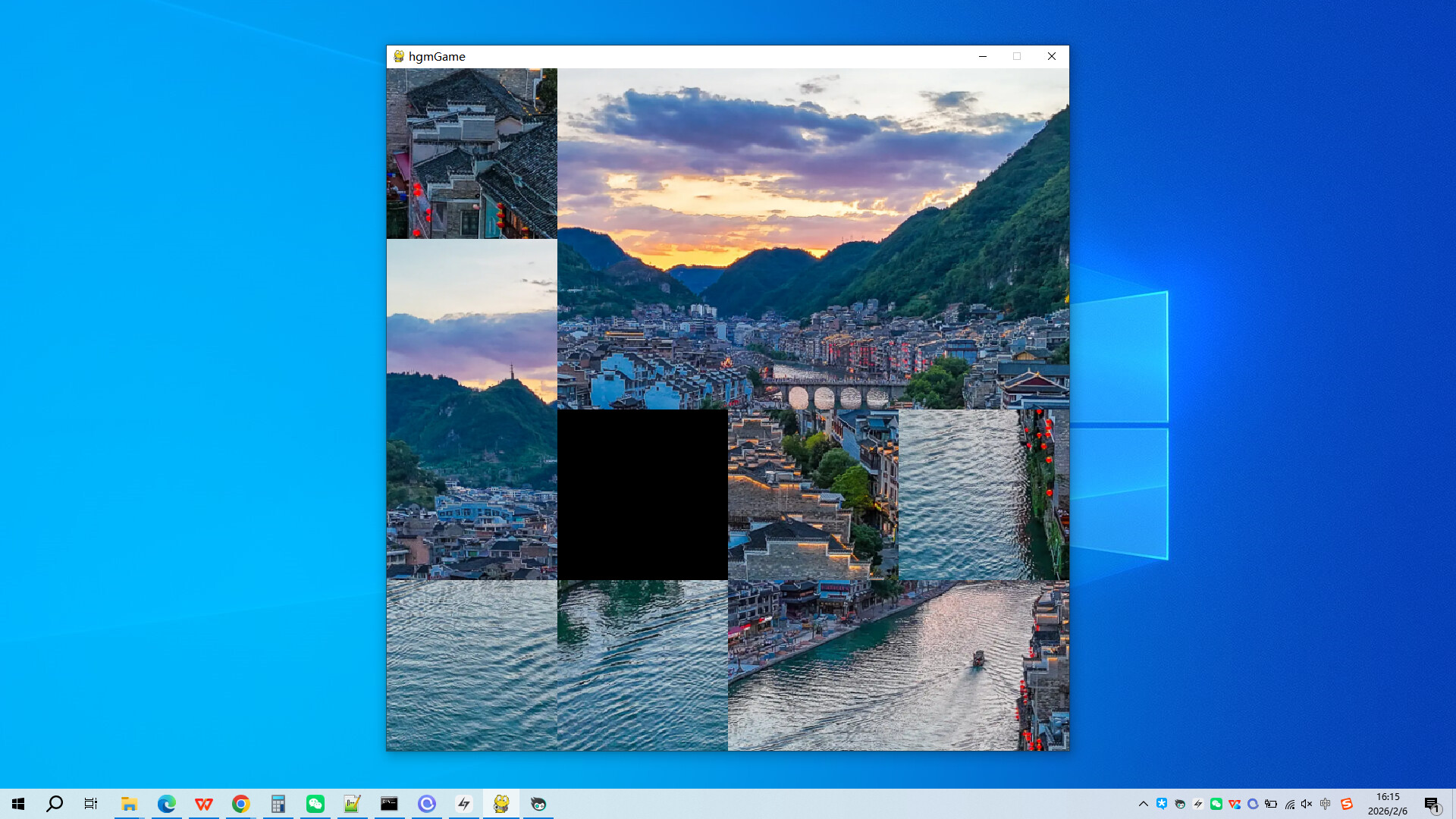Viewport: 1456px width, 819px height.
Task: Expand hidden system tray icons
Action: pyautogui.click(x=1143, y=804)
